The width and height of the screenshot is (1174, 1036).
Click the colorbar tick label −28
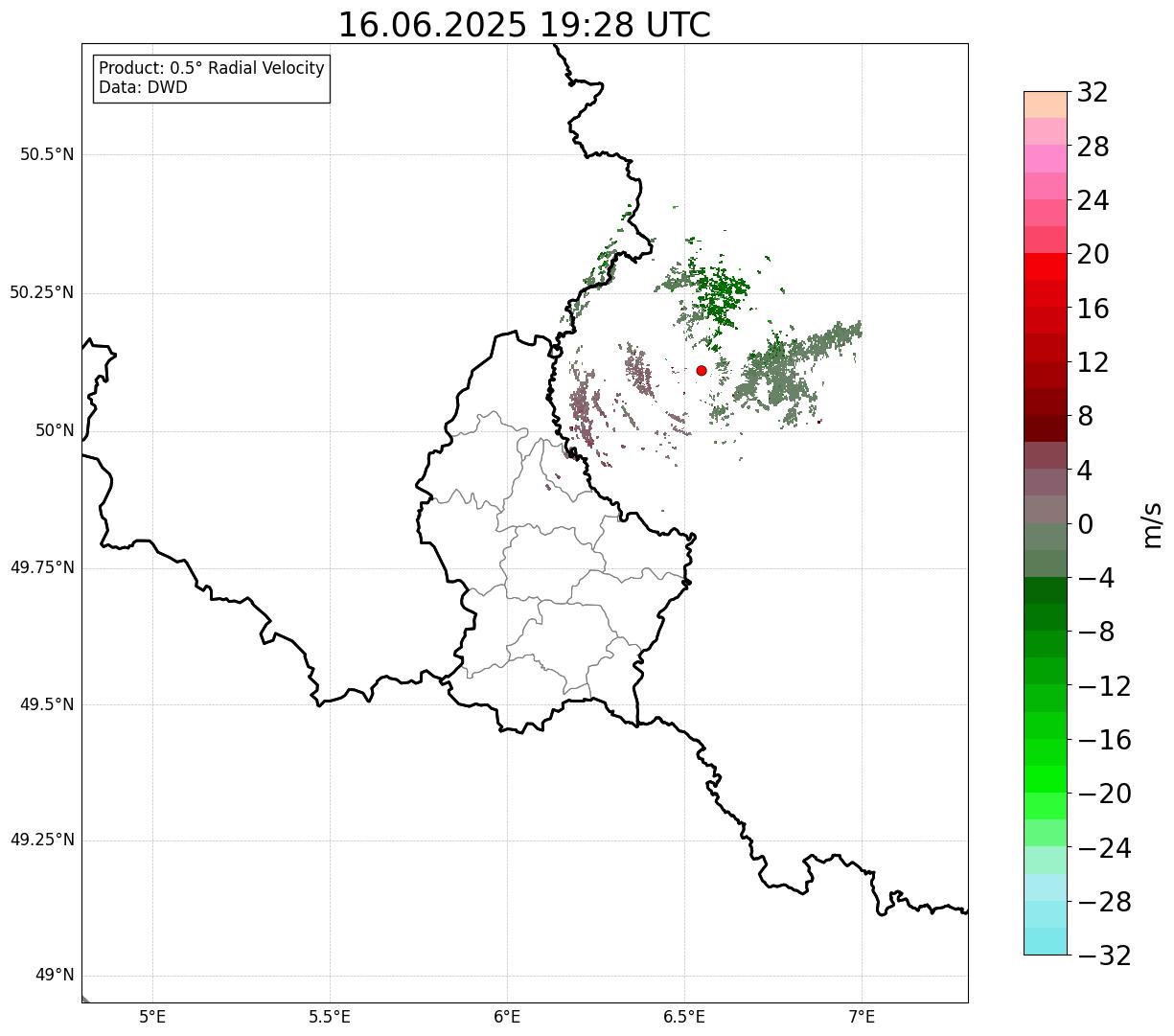1104,902
